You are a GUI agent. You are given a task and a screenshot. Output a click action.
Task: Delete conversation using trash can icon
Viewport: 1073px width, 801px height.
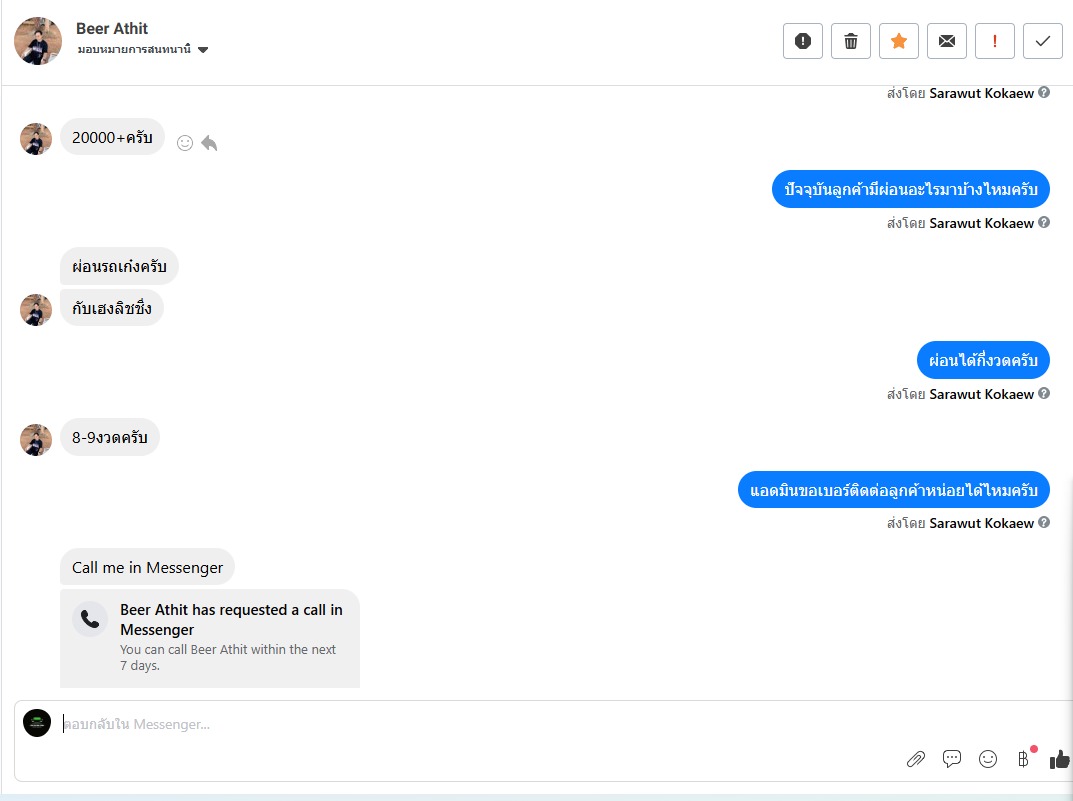click(x=851, y=41)
